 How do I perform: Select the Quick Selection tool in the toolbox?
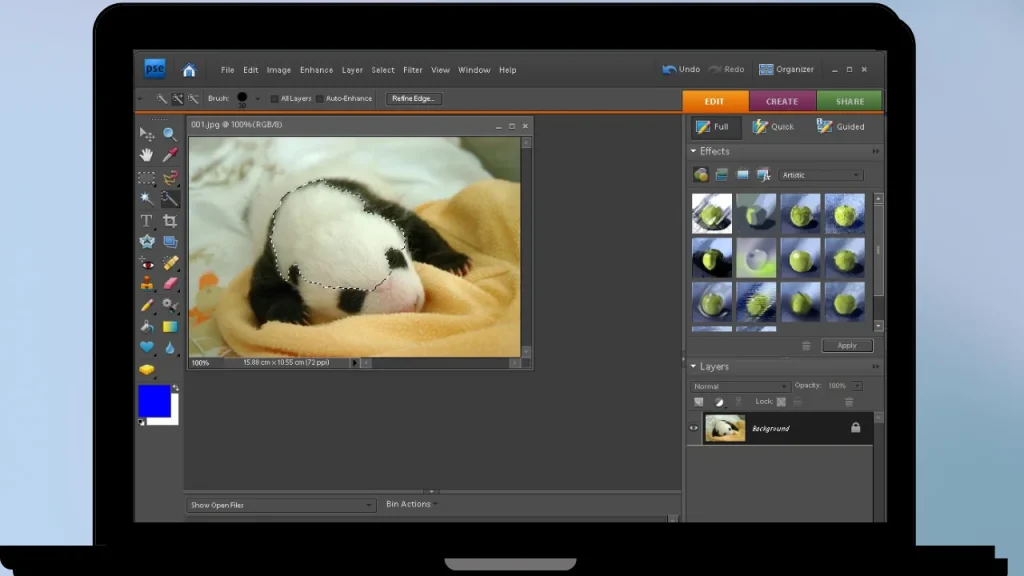tap(170, 199)
